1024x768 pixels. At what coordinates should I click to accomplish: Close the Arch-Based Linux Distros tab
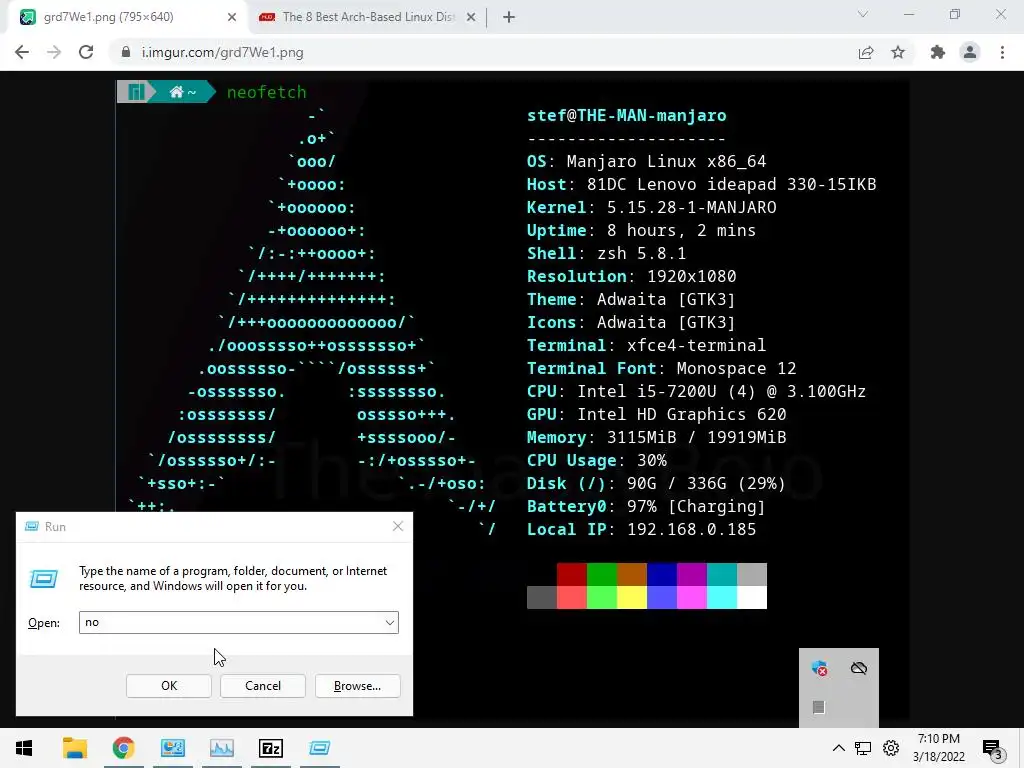tap(471, 17)
